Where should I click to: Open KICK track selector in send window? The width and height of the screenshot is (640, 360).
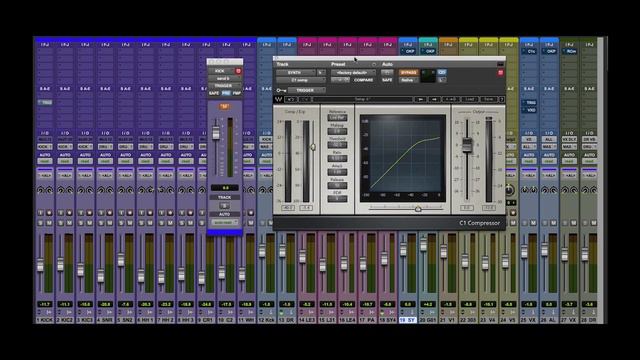(x=220, y=71)
